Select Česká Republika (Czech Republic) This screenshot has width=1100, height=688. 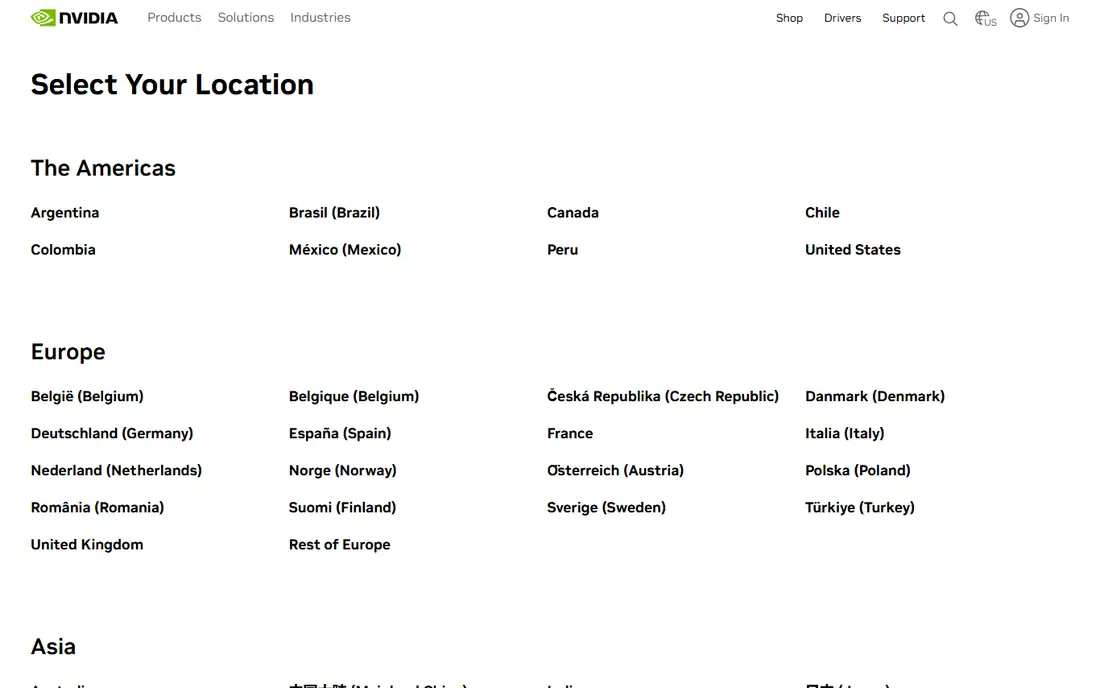coord(662,396)
